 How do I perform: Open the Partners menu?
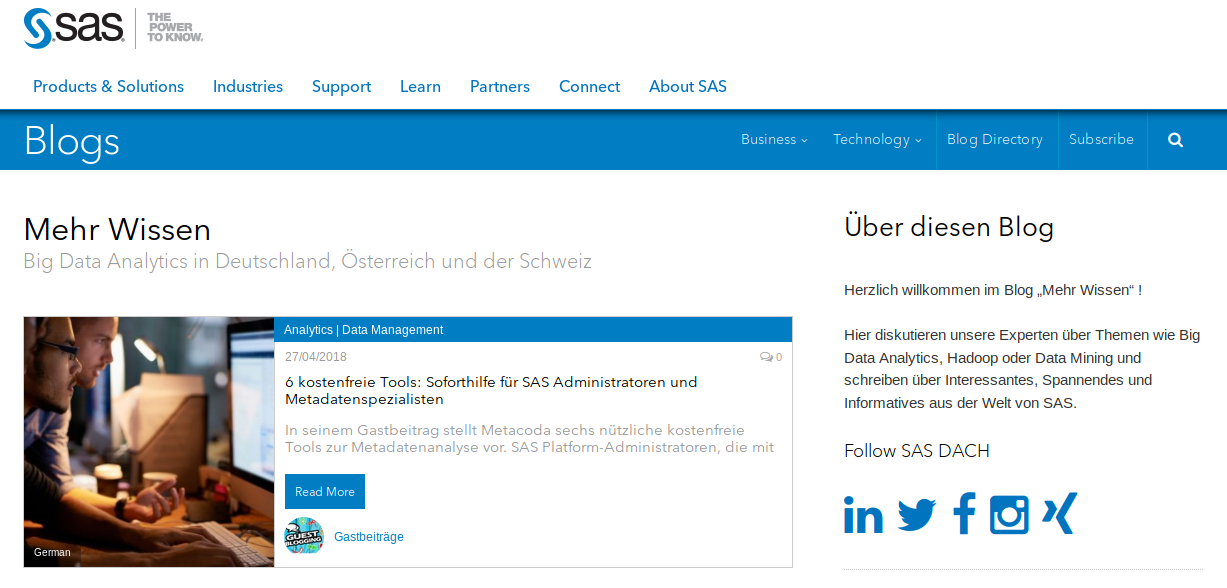[500, 87]
